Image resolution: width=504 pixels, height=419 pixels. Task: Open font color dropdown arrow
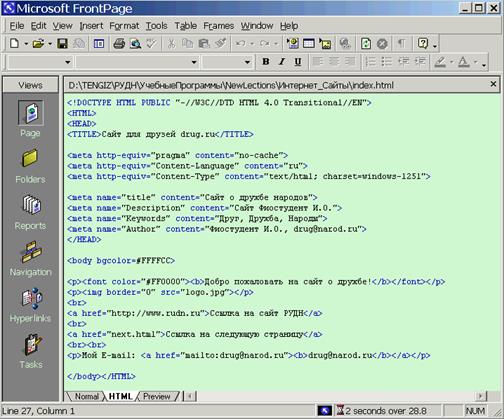tap(476, 62)
